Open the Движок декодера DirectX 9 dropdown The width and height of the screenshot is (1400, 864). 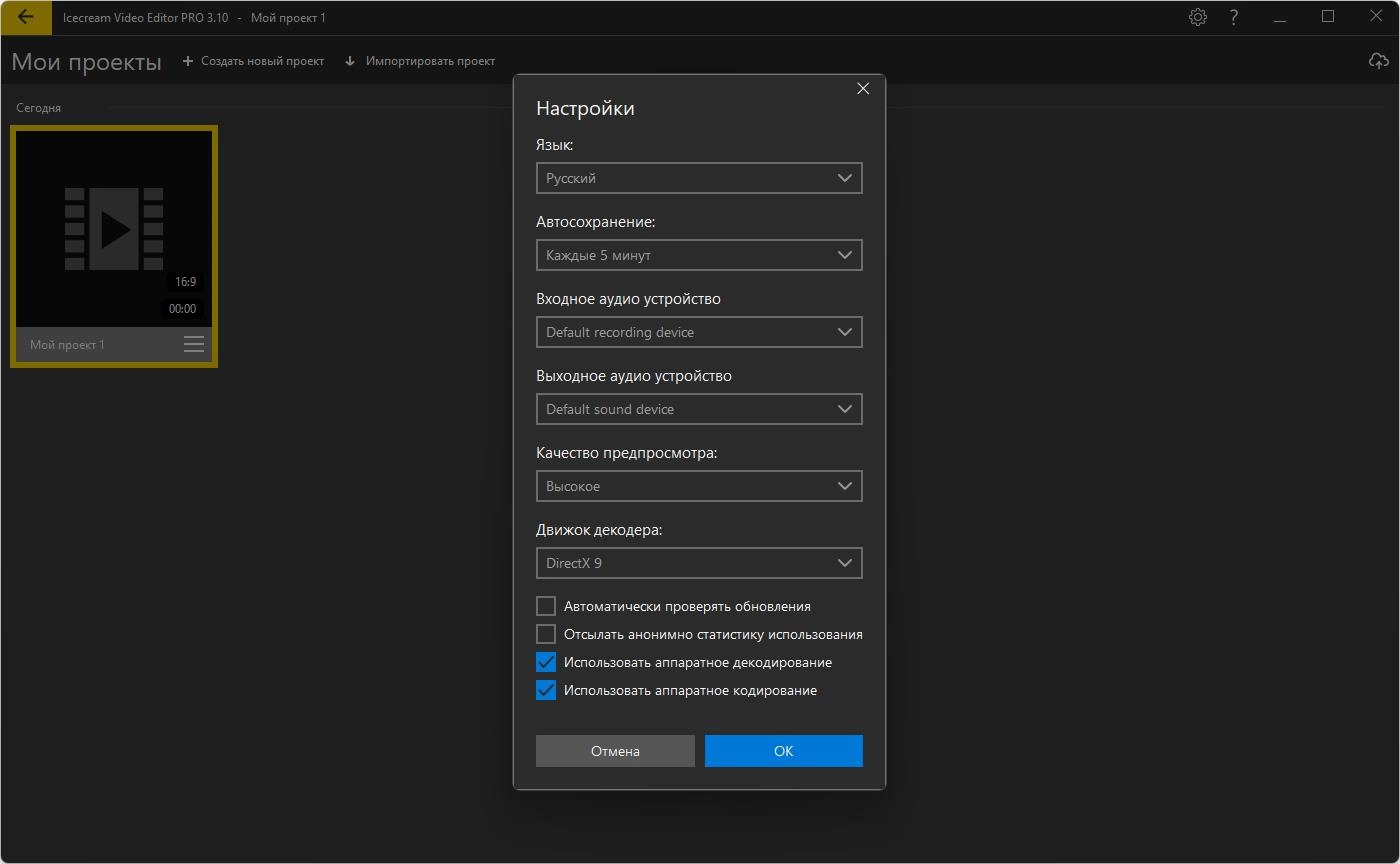click(698, 563)
